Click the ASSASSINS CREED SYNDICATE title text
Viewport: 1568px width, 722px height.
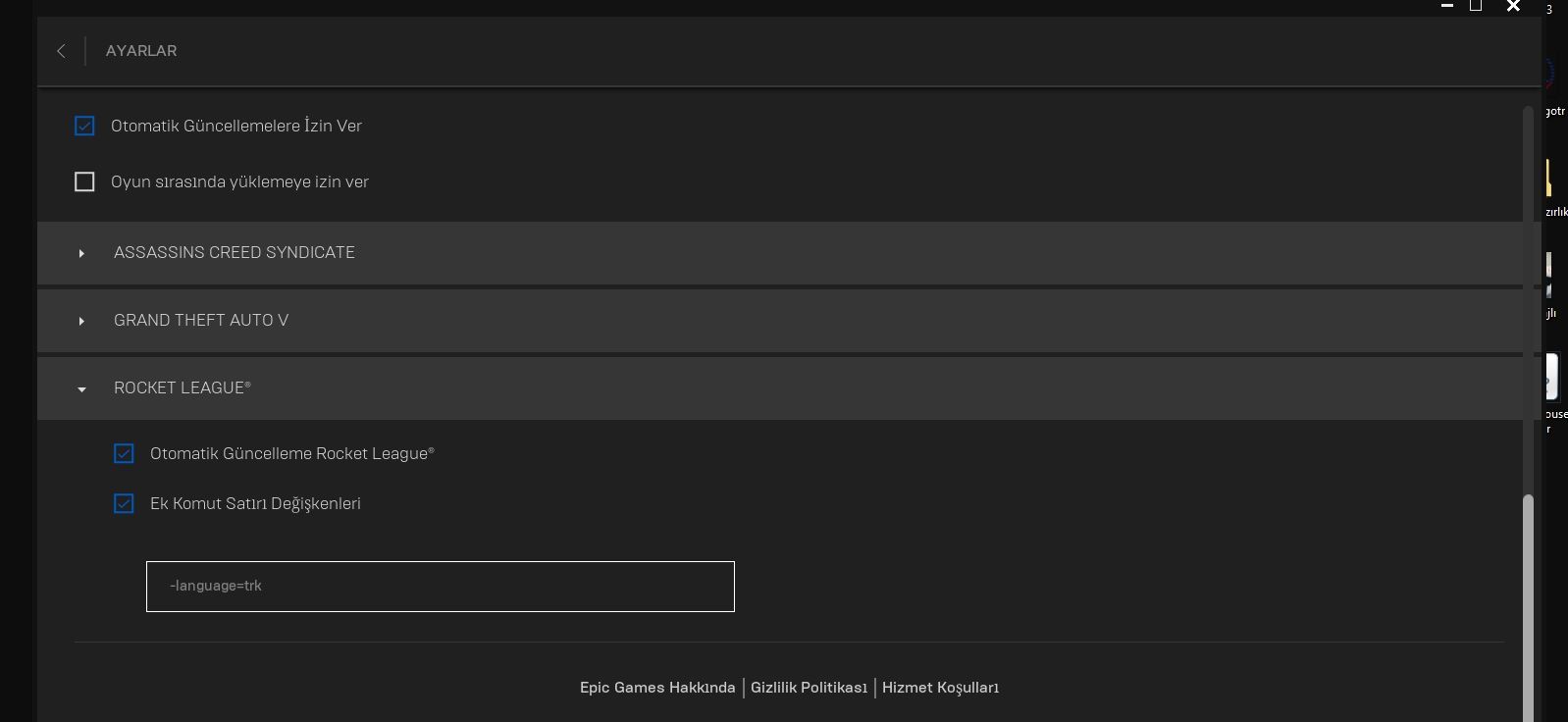pyautogui.click(x=235, y=252)
